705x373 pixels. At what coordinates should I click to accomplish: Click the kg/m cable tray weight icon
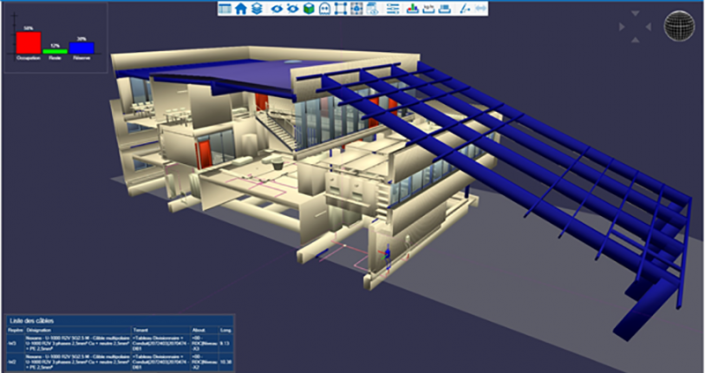point(428,9)
